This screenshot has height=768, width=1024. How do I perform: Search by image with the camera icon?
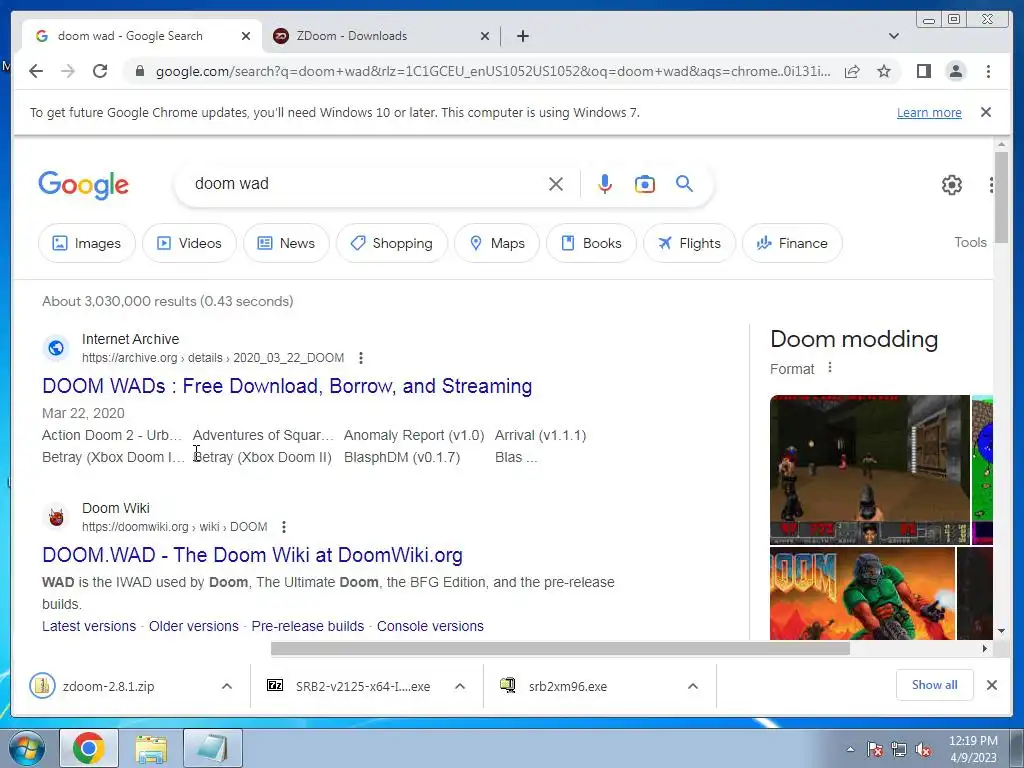click(x=645, y=184)
